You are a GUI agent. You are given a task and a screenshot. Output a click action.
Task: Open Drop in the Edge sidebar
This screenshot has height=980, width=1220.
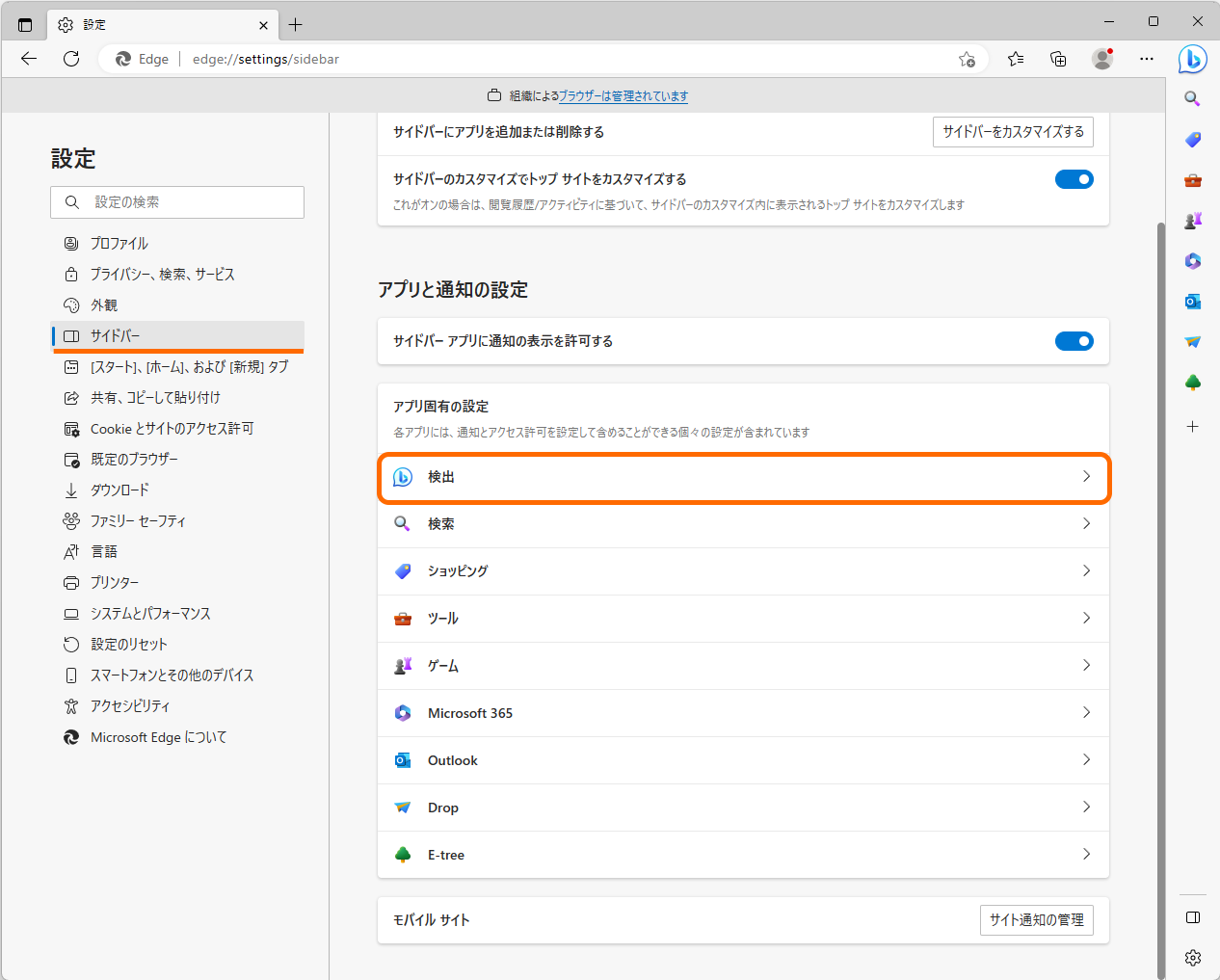1192,340
